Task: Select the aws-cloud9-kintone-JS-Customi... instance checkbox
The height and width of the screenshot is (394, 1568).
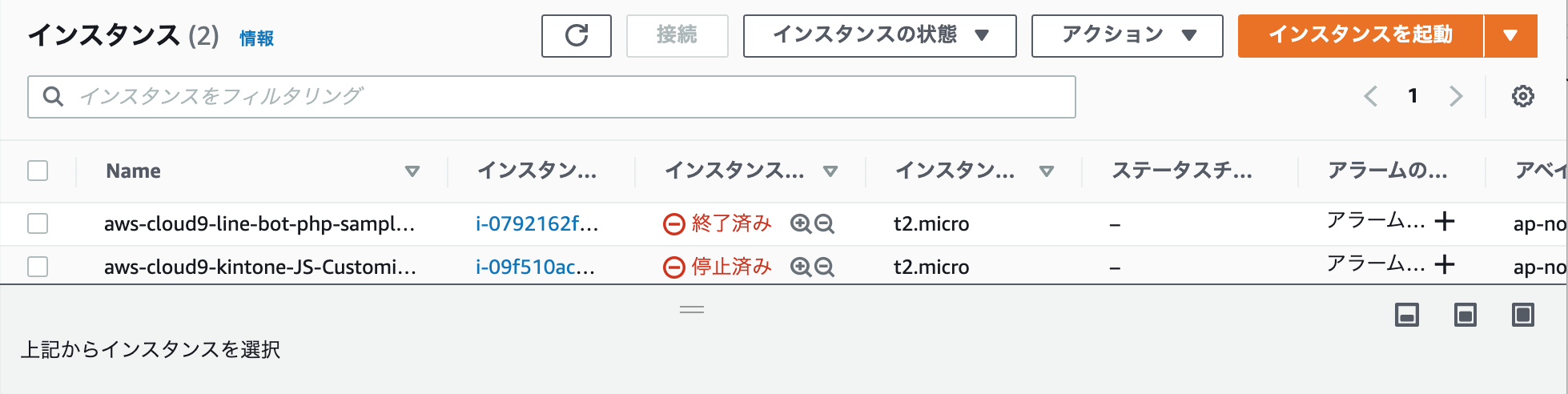Action: [x=38, y=267]
